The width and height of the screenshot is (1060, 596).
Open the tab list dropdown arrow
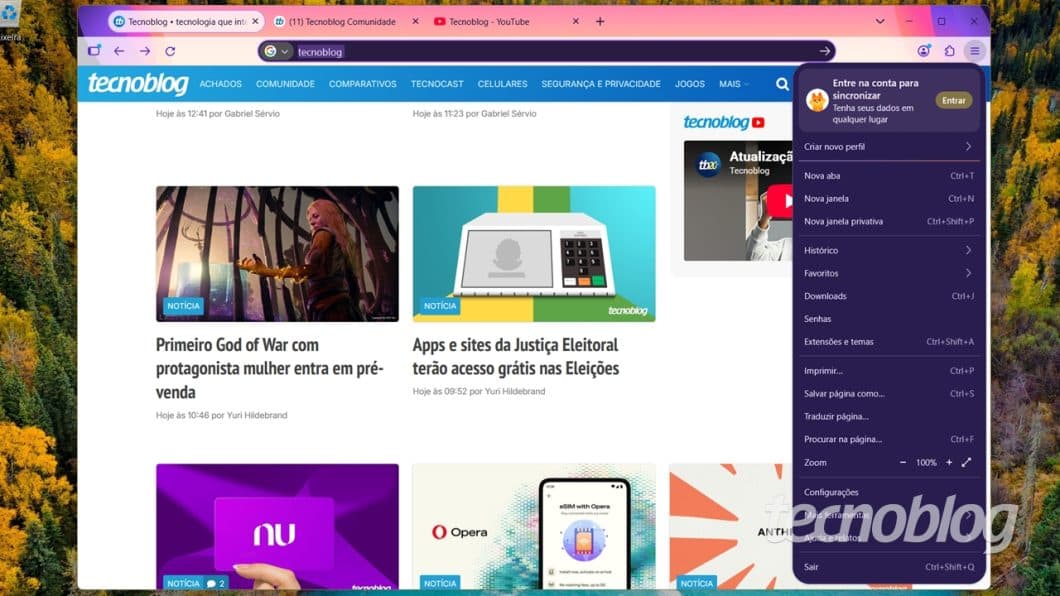tap(880, 22)
